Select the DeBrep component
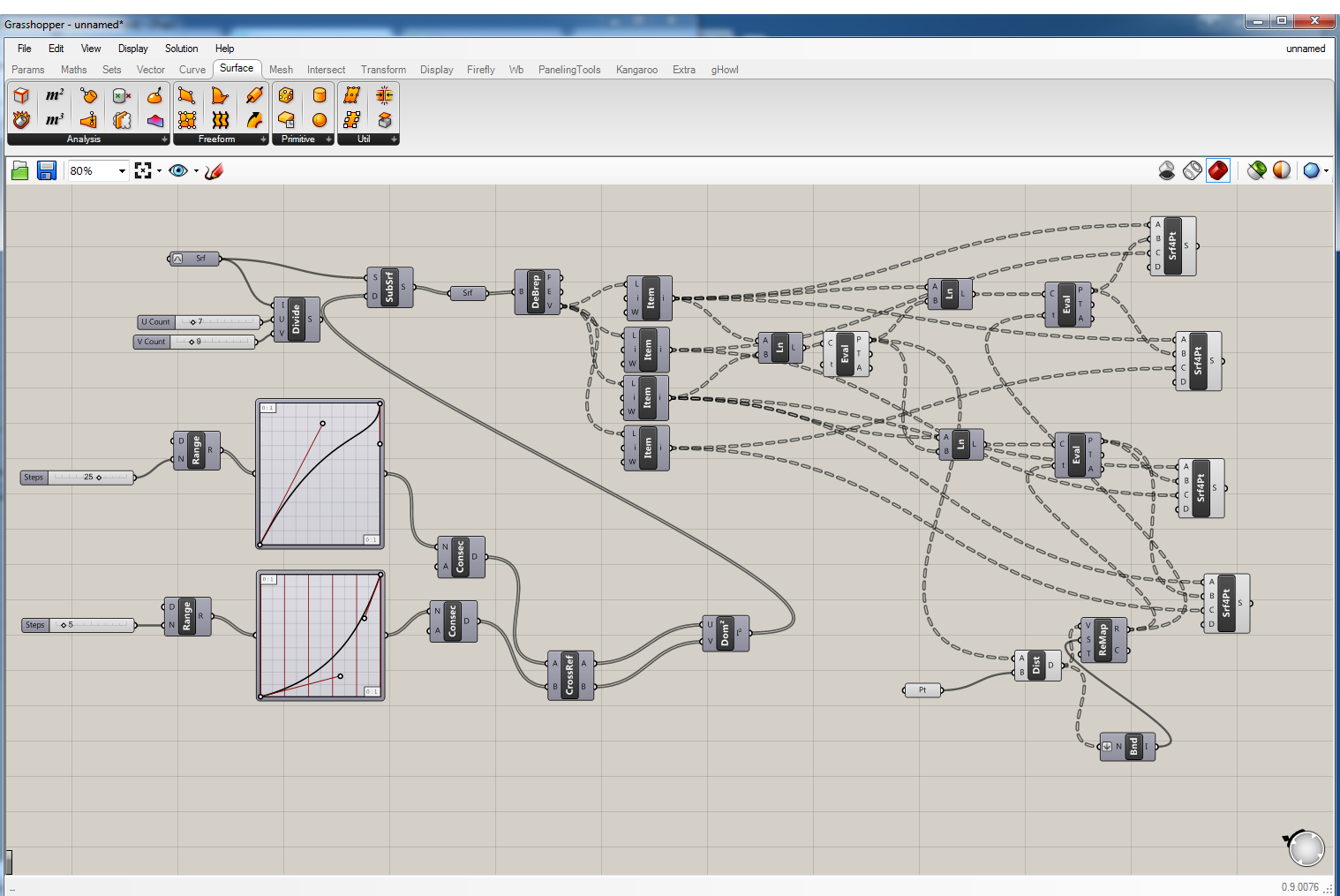Viewport: 1340px width, 896px height. [x=536, y=292]
